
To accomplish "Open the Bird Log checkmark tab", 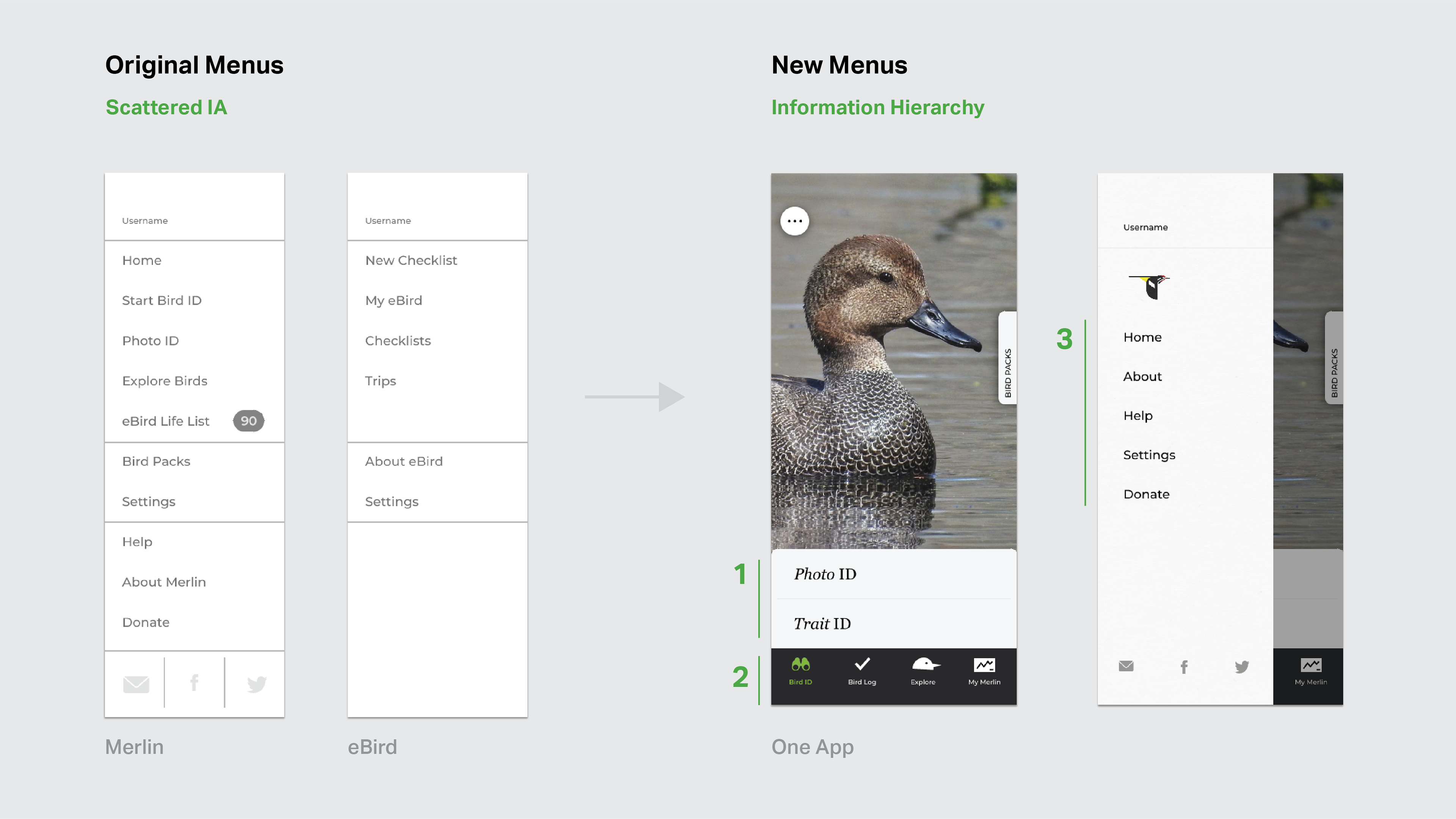I will tap(862, 672).
